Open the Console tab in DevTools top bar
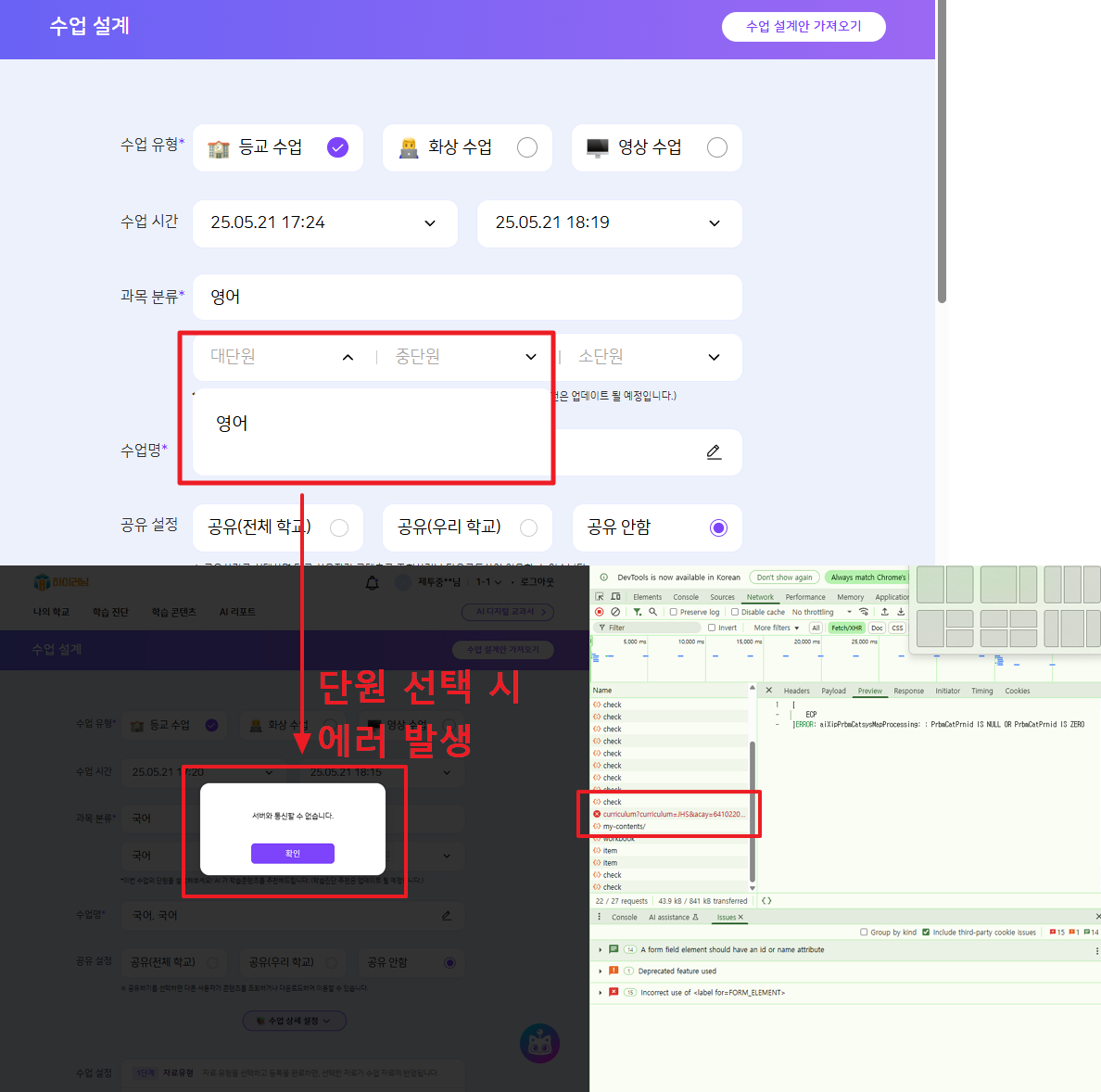 (x=686, y=597)
